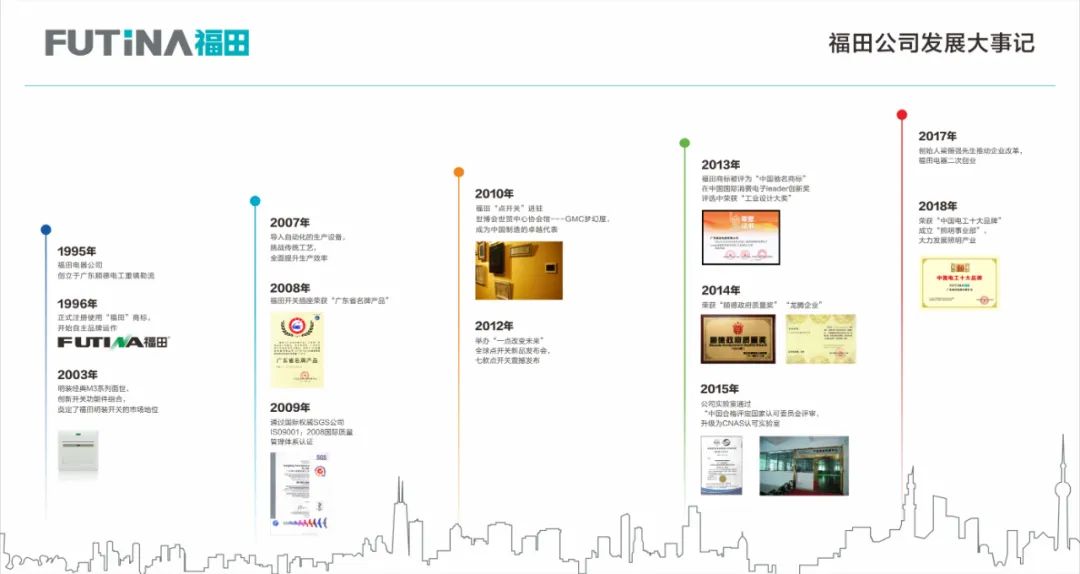
Task: Click the 2017年 year heading
Action: 937,136
